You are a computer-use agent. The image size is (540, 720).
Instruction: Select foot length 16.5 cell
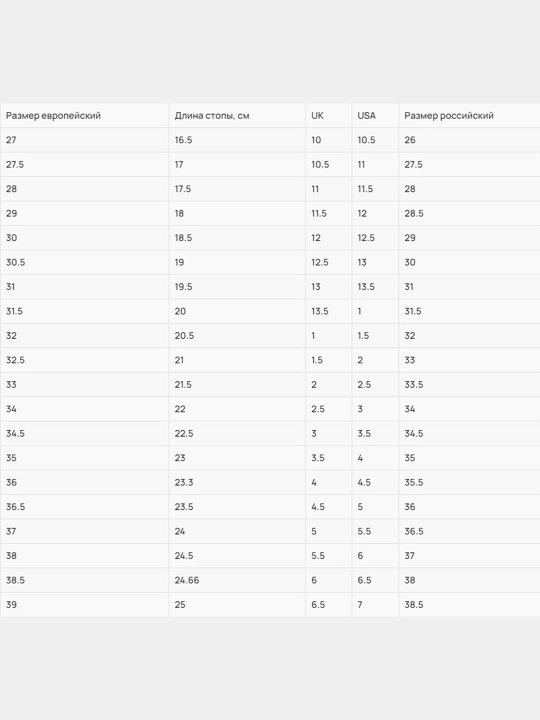click(237, 140)
